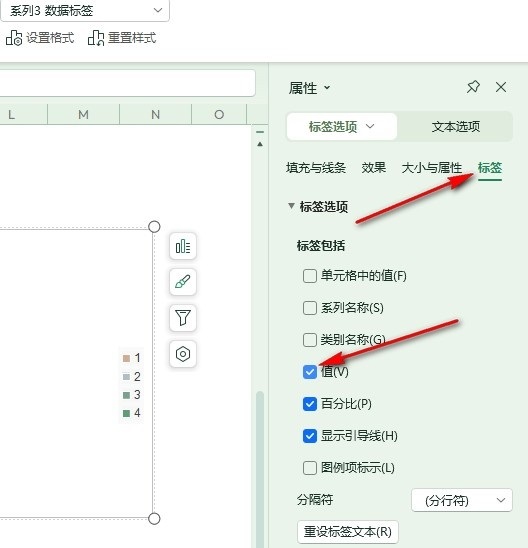Open chart elements quick button
The width and height of the screenshot is (528, 548).
point(183,246)
